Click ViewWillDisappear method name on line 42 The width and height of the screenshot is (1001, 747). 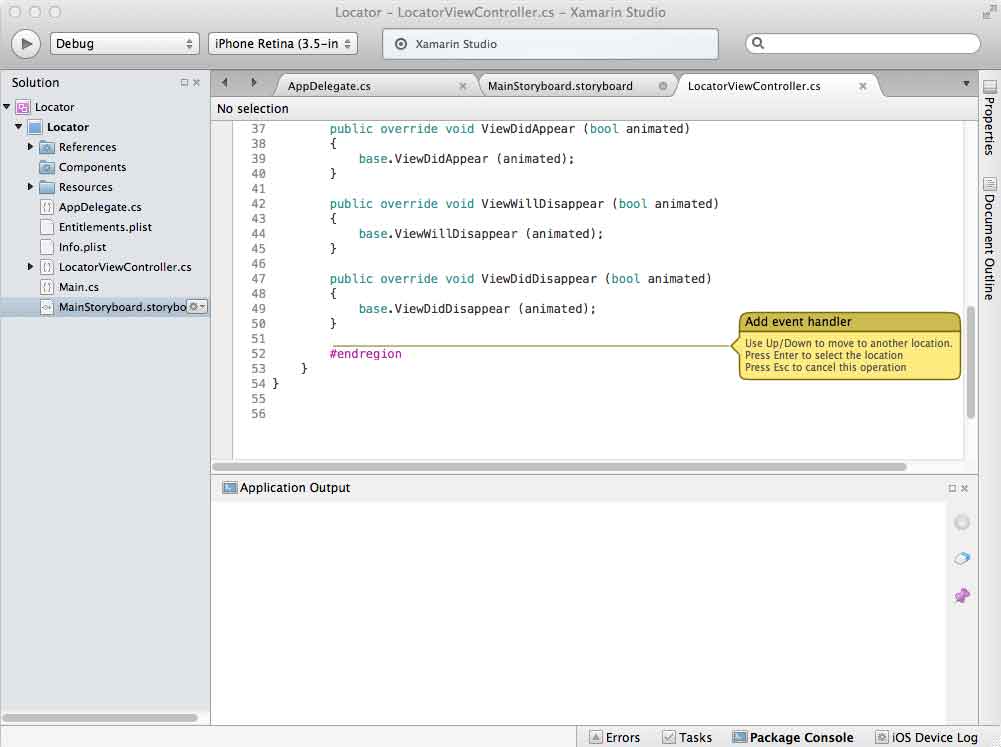point(542,204)
